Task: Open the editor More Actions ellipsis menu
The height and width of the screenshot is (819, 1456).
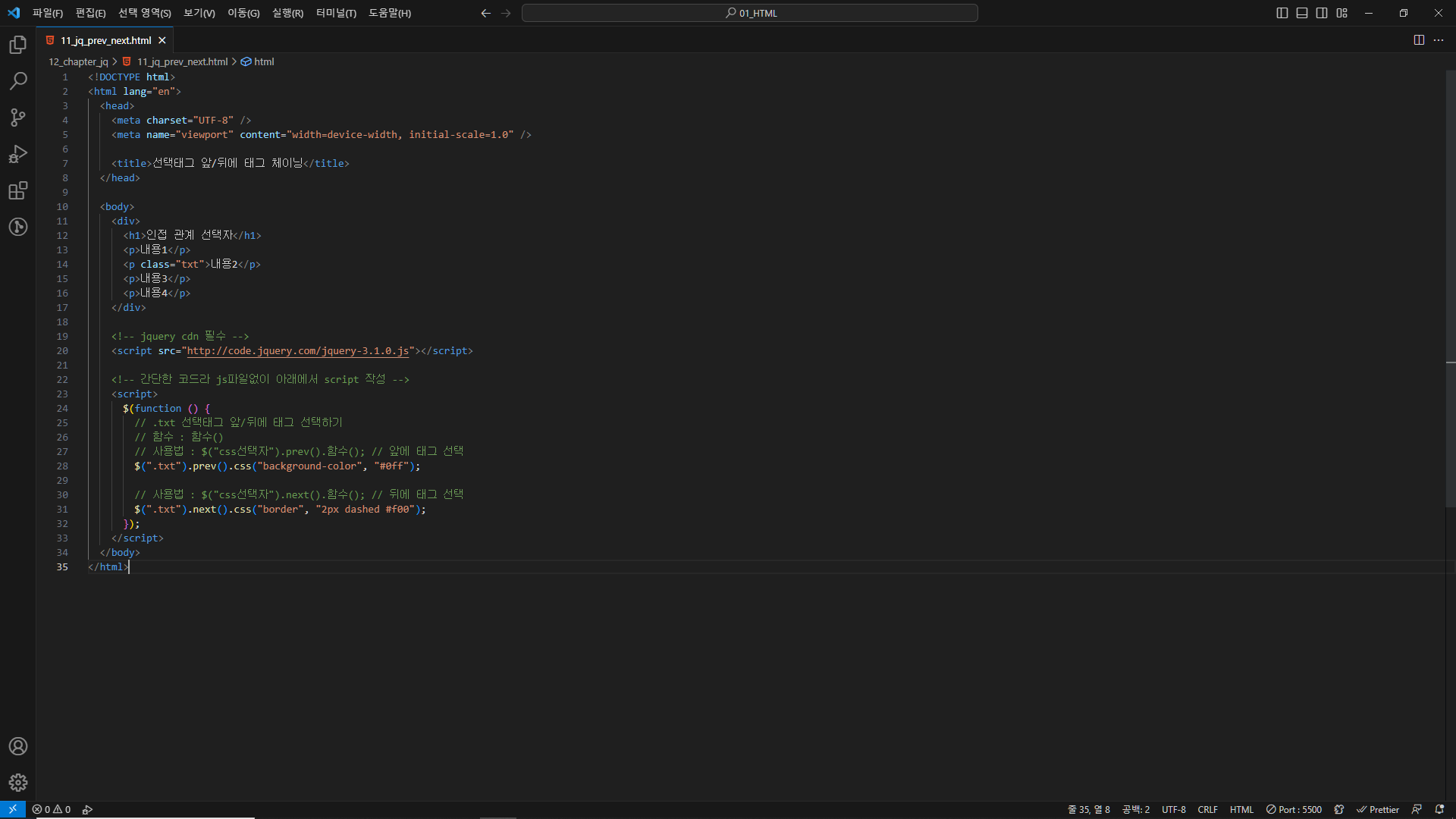Action: point(1439,40)
